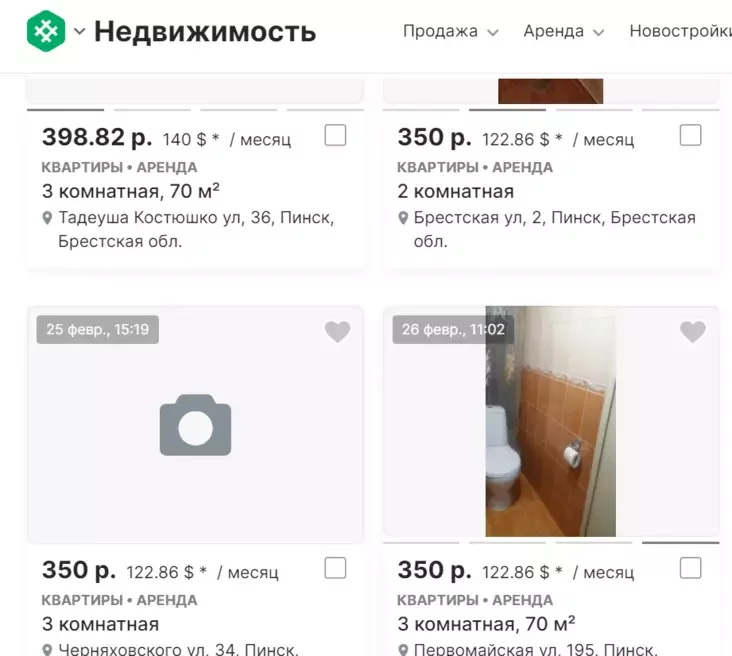Click the camera placeholder image icon

[195, 425]
